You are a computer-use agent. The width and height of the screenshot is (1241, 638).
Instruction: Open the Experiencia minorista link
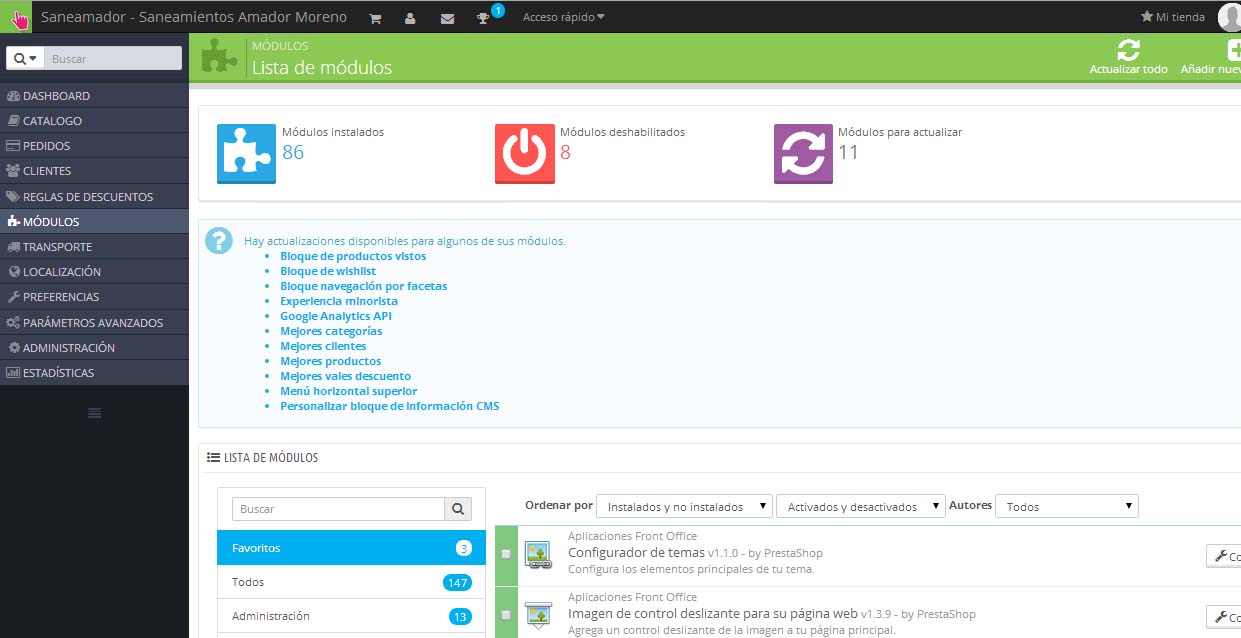(339, 301)
